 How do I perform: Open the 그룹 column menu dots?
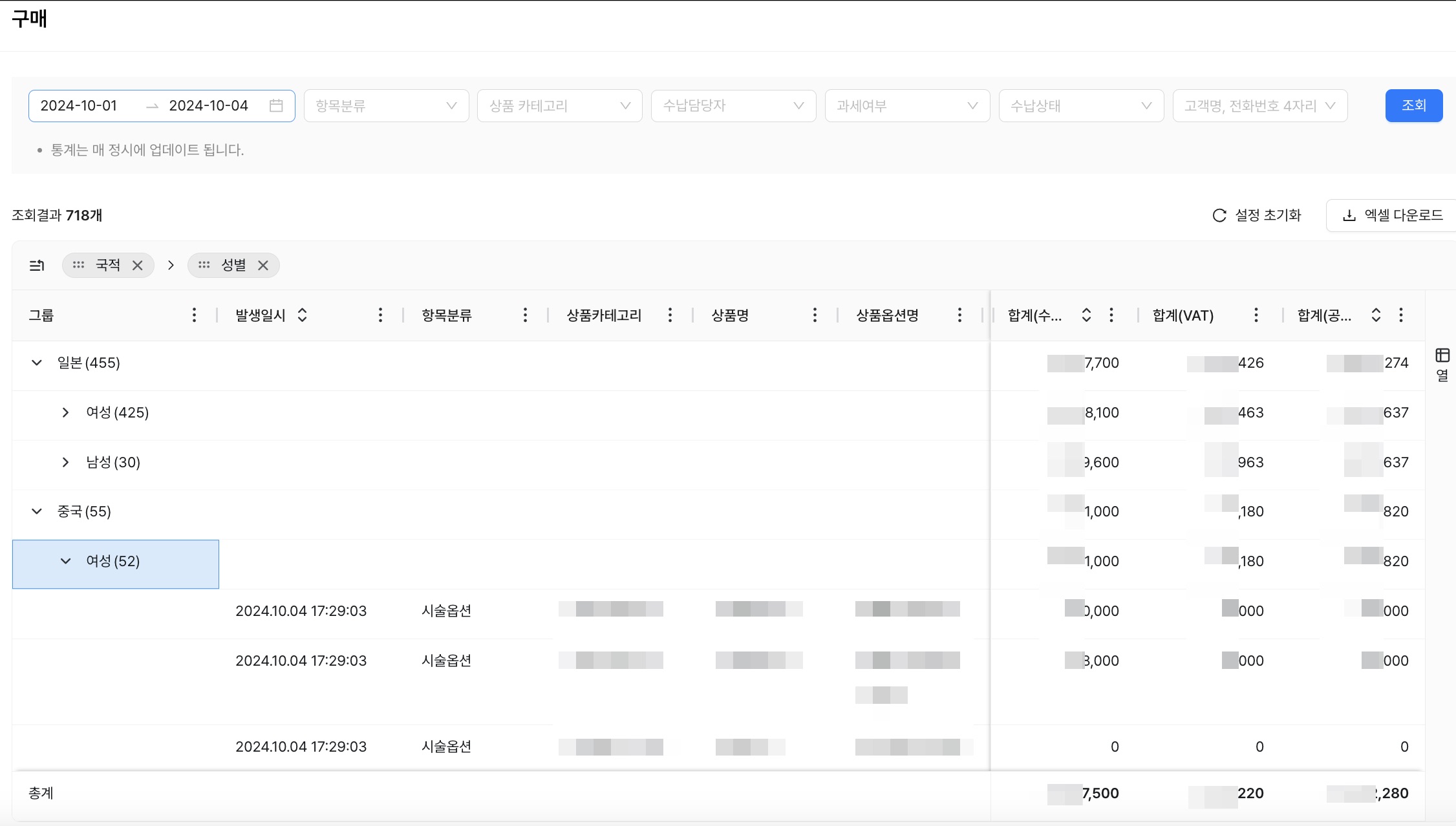coord(194,315)
